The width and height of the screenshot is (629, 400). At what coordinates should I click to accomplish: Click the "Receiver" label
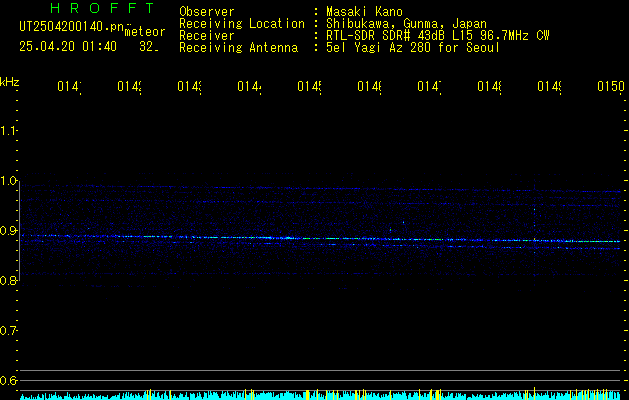pos(207,36)
